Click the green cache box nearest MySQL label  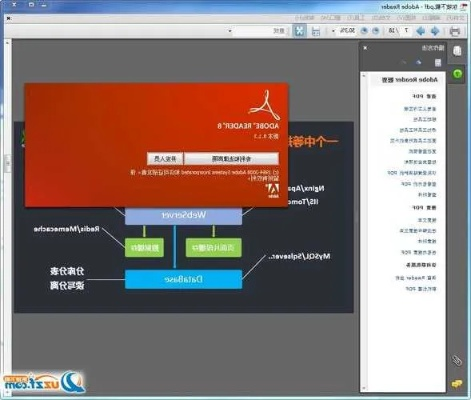(213, 247)
